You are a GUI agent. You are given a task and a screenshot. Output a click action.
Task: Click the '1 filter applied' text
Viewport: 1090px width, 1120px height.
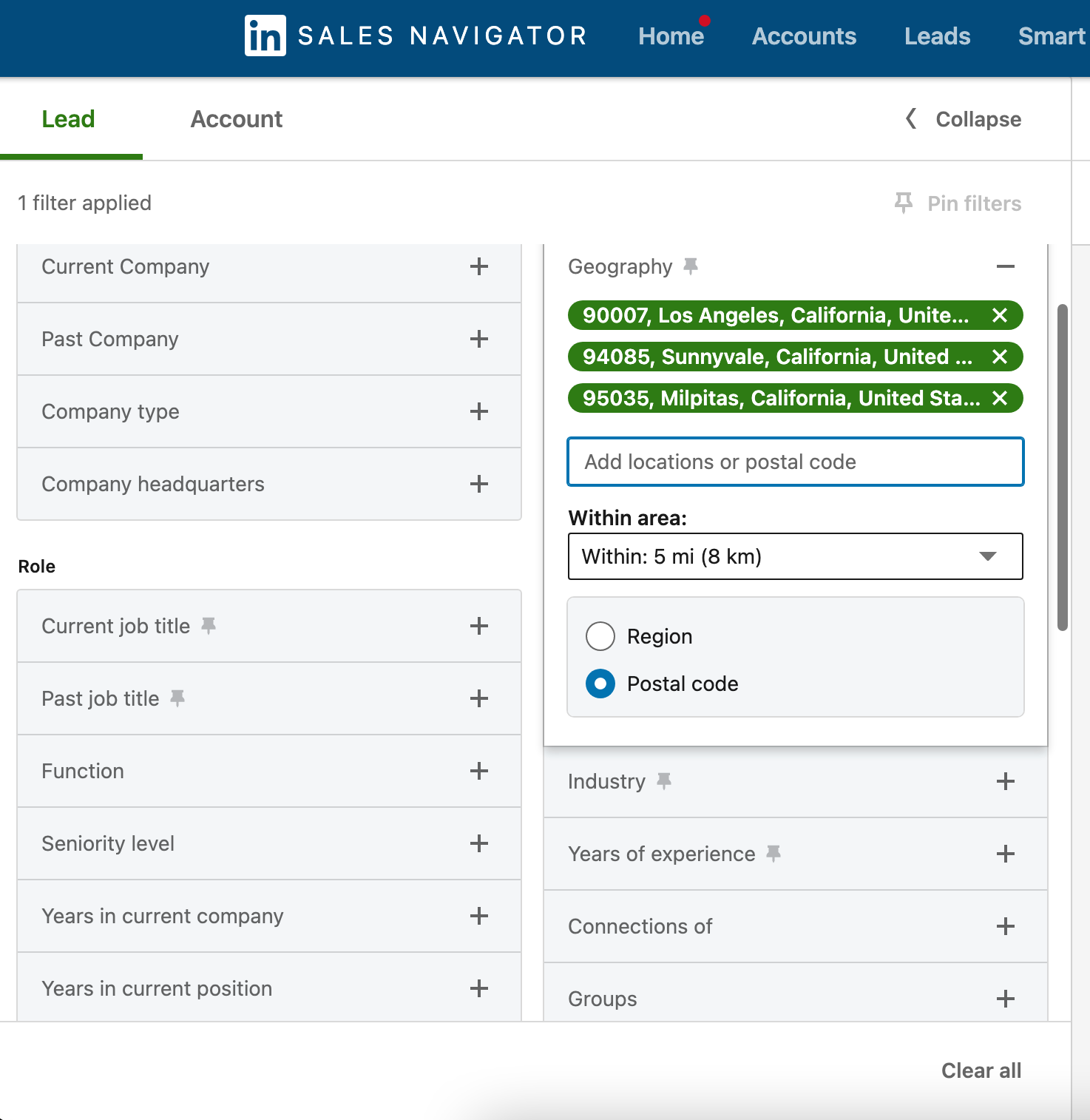[85, 203]
